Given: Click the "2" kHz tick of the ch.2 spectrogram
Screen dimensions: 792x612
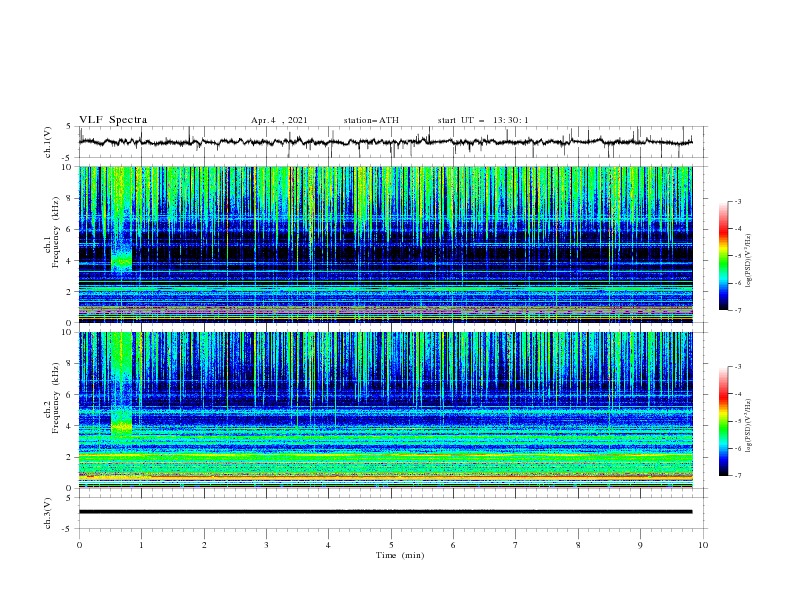Looking at the screenshot, I should point(70,457).
